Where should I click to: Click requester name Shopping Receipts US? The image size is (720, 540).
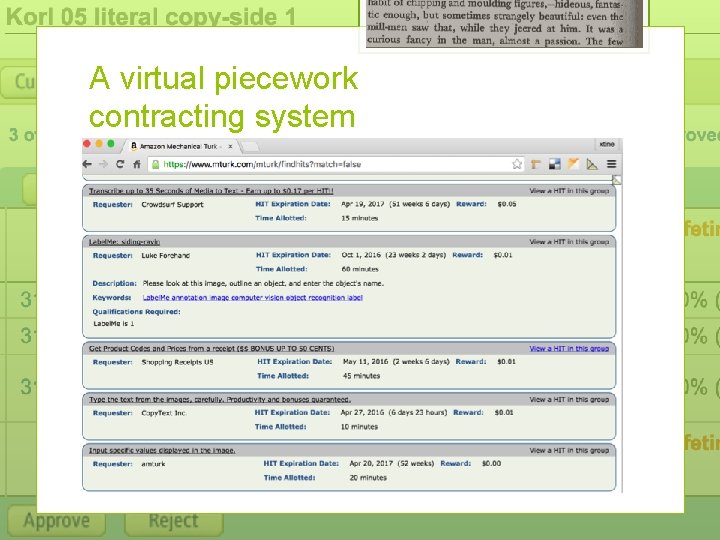point(177,362)
